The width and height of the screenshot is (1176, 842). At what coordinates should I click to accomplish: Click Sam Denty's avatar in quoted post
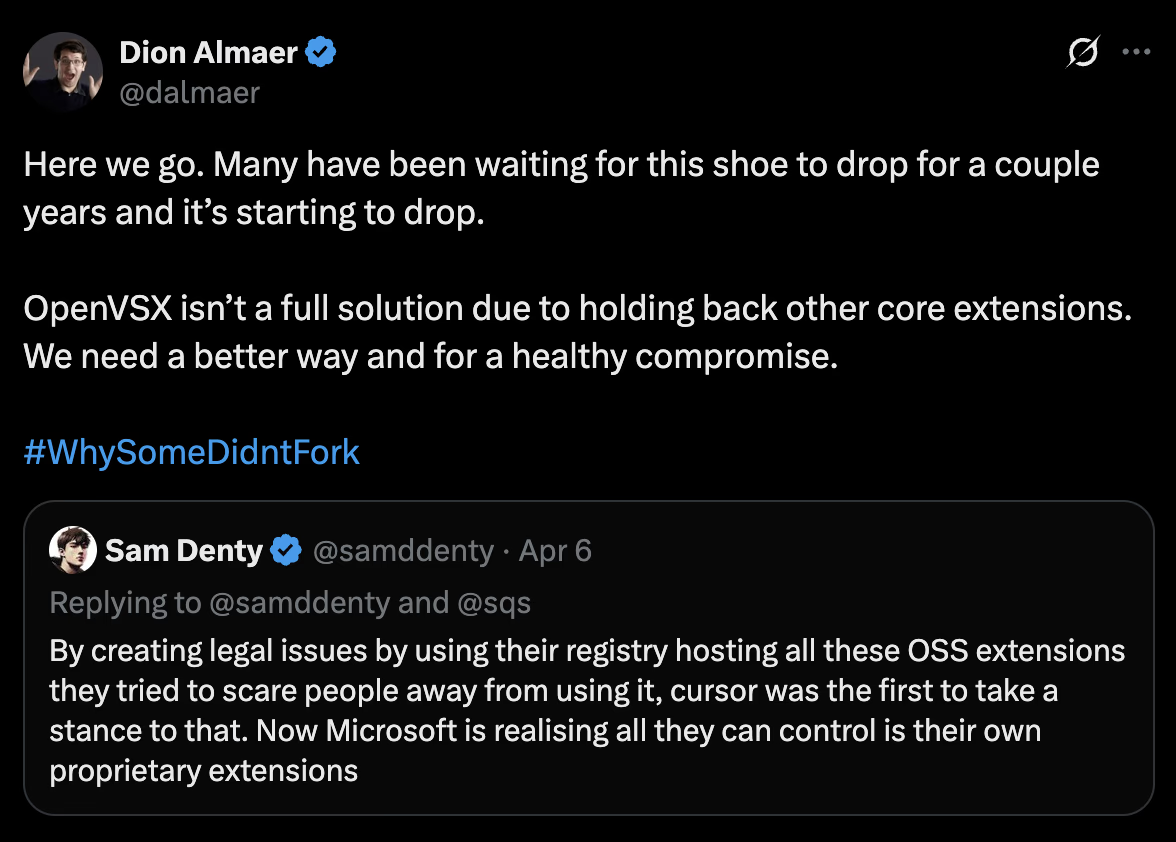(x=73, y=550)
